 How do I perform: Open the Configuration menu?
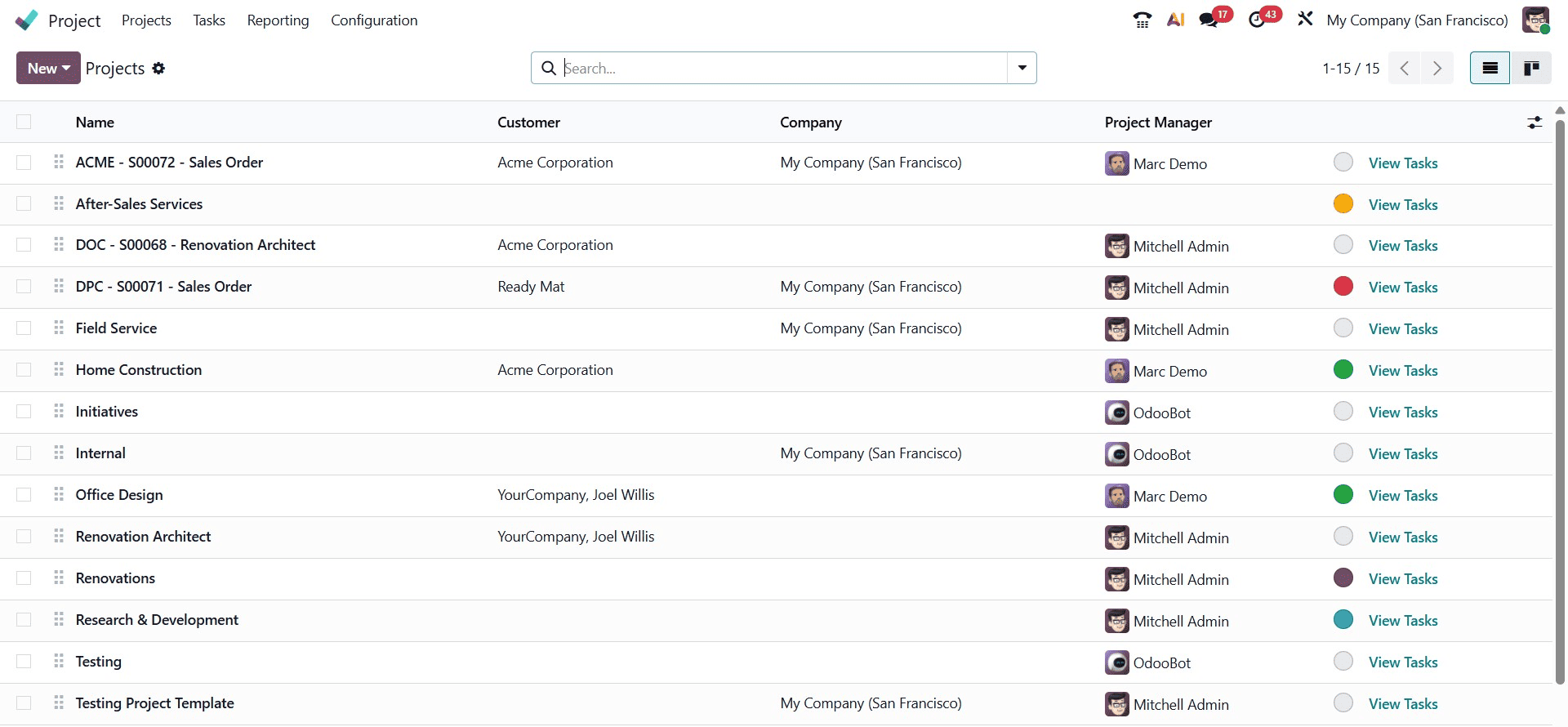tap(374, 20)
